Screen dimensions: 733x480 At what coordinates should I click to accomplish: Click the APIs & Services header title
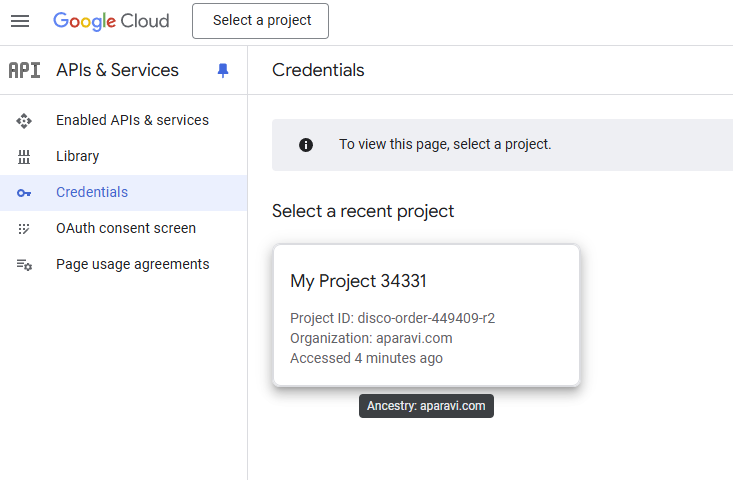(117, 70)
